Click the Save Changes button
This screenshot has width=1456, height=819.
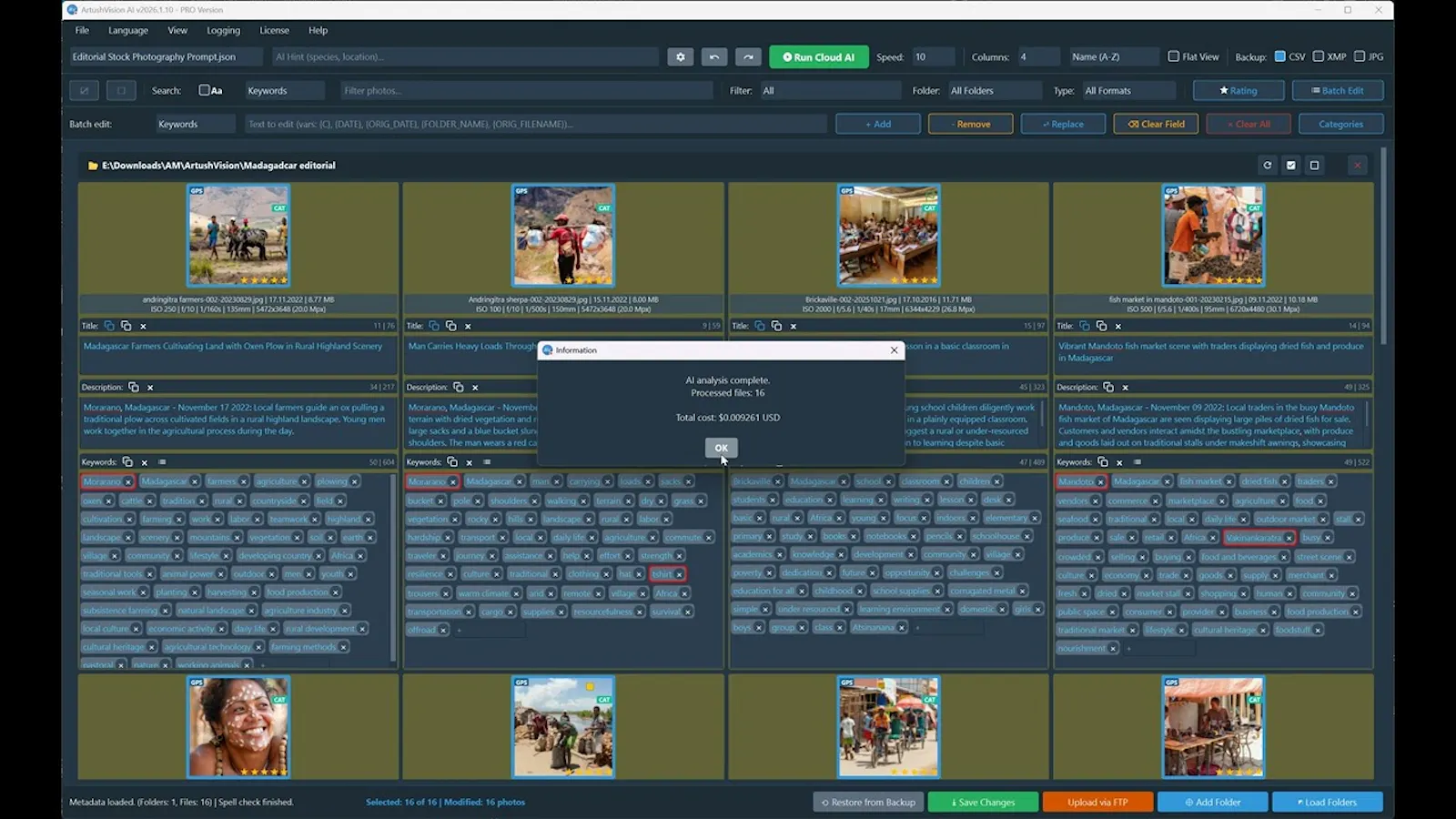(983, 802)
